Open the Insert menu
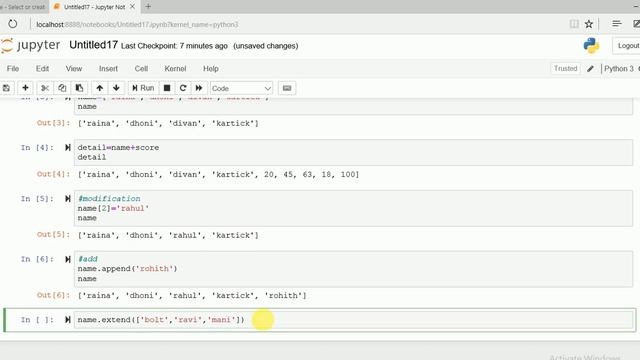This screenshot has width=640, height=360. point(108,69)
